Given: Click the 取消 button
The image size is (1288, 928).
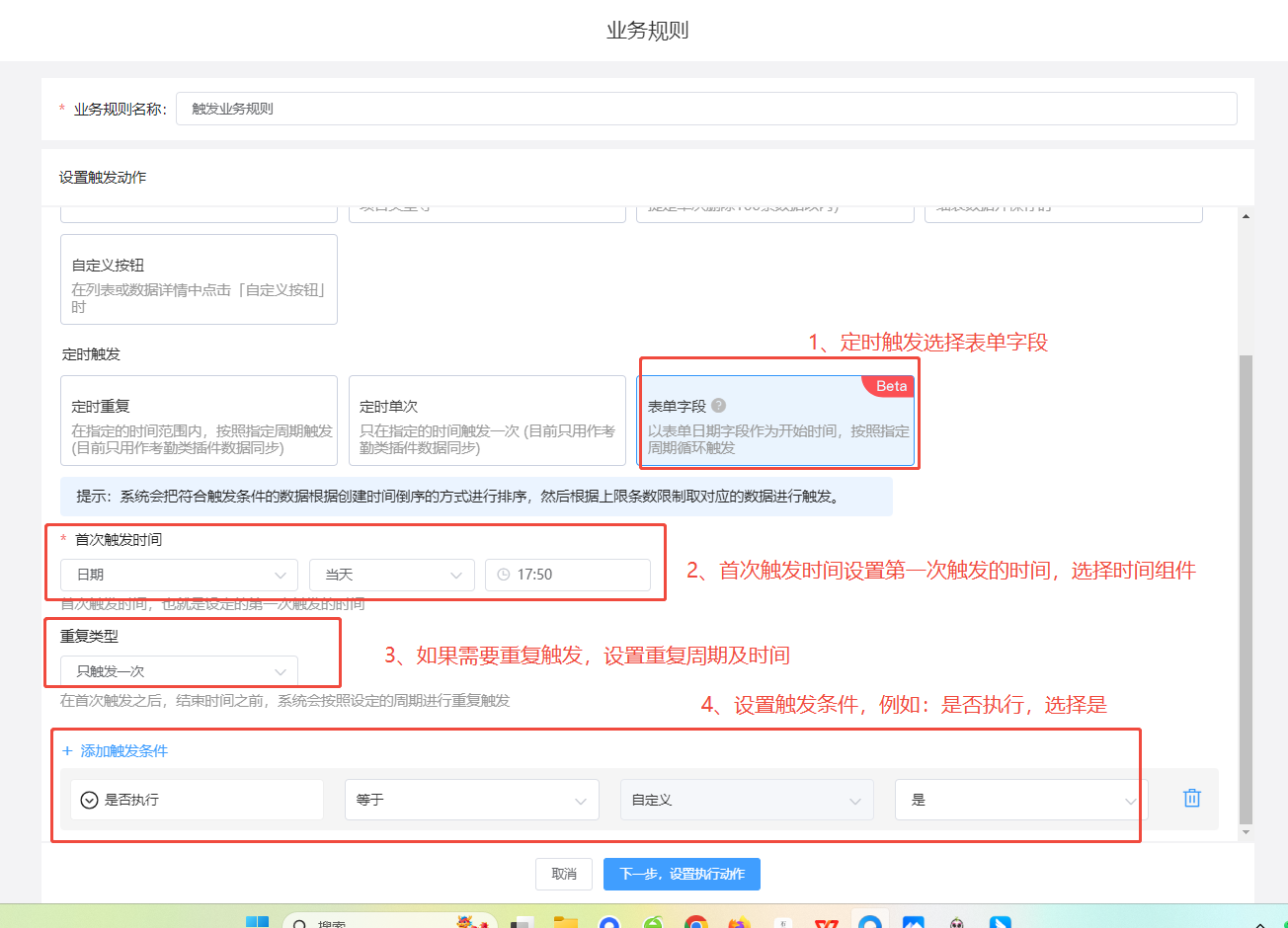Looking at the screenshot, I should [564, 875].
